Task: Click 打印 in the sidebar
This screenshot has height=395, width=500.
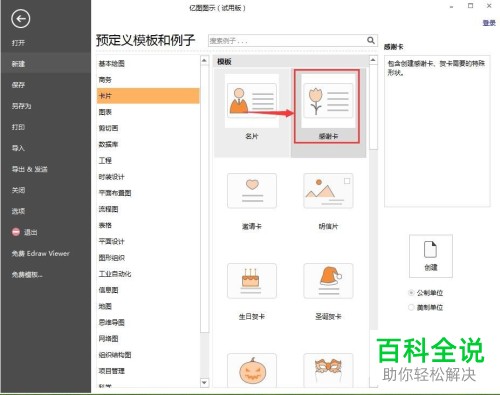Action: (x=18, y=127)
